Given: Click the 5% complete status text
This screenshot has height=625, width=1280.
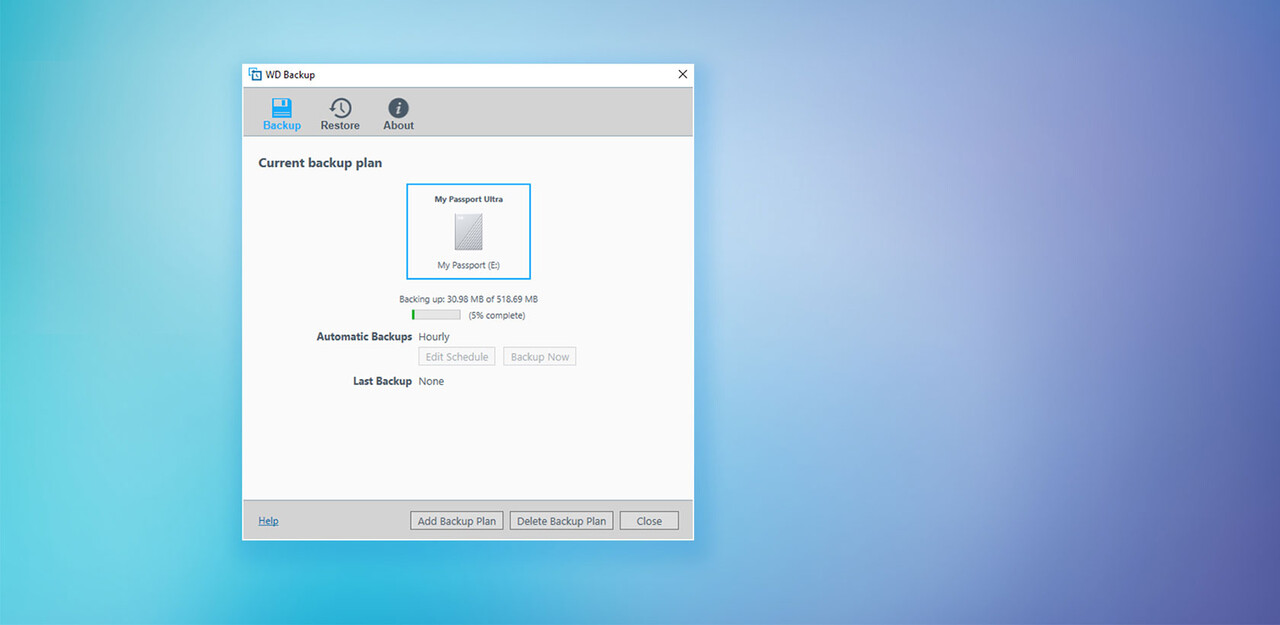Looking at the screenshot, I should (x=496, y=316).
